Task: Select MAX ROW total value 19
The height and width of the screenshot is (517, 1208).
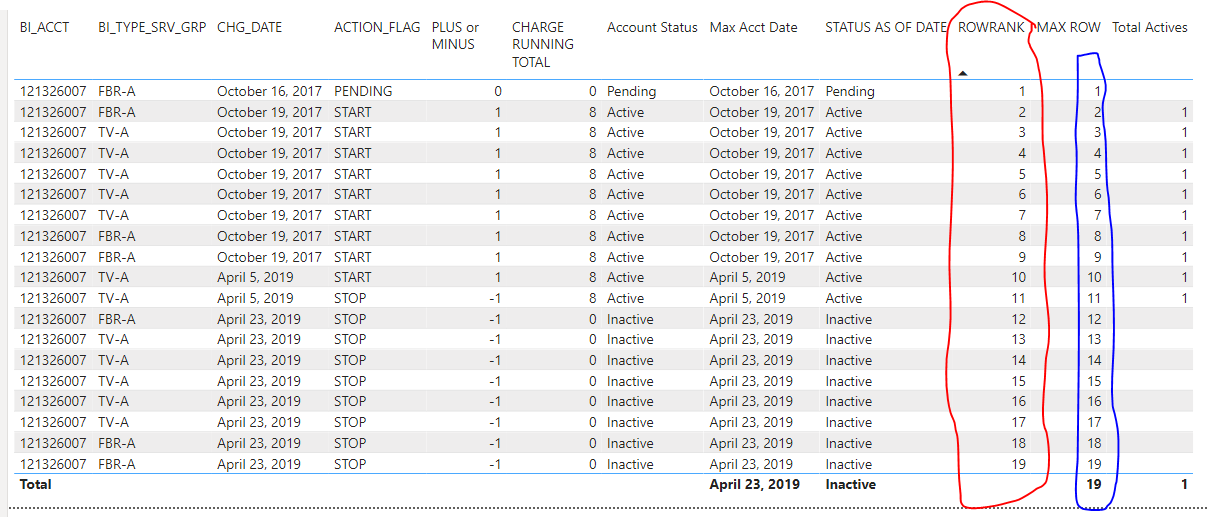Action: click(x=1094, y=484)
